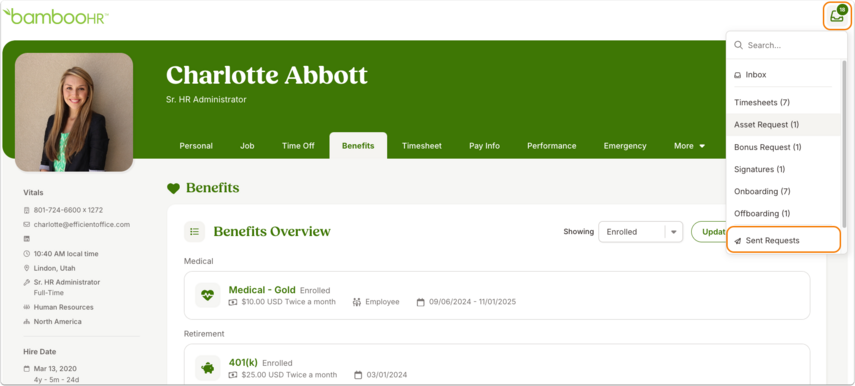Open the Performance tab
Viewport: 855px width, 386px height.
click(x=552, y=146)
